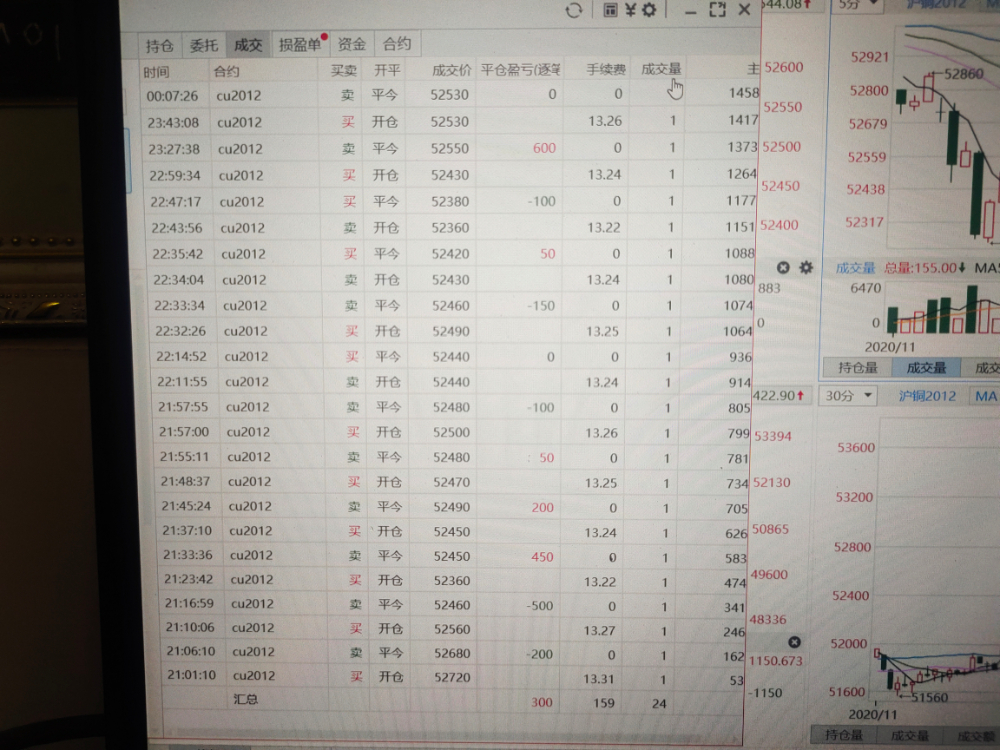
Task: Click the red price level 52450
Action: tap(780, 186)
